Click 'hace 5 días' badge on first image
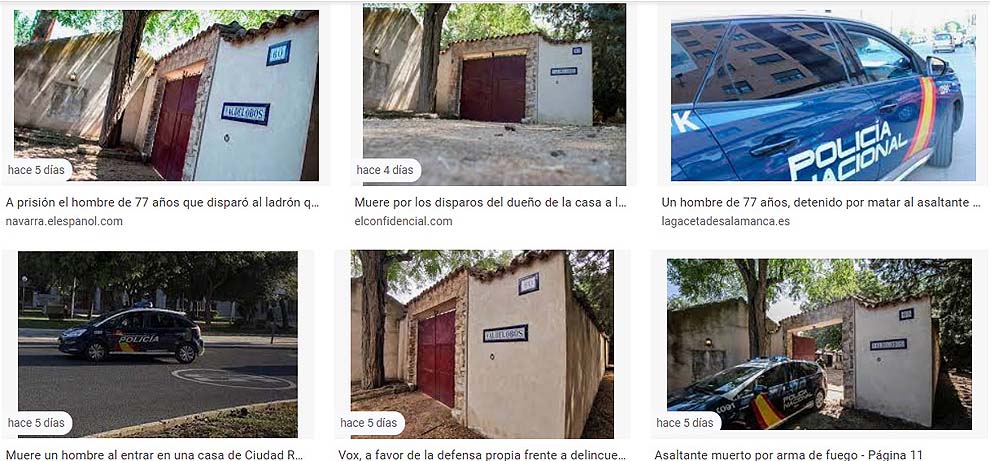This screenshot has width=990, height=461. (36, 170)
